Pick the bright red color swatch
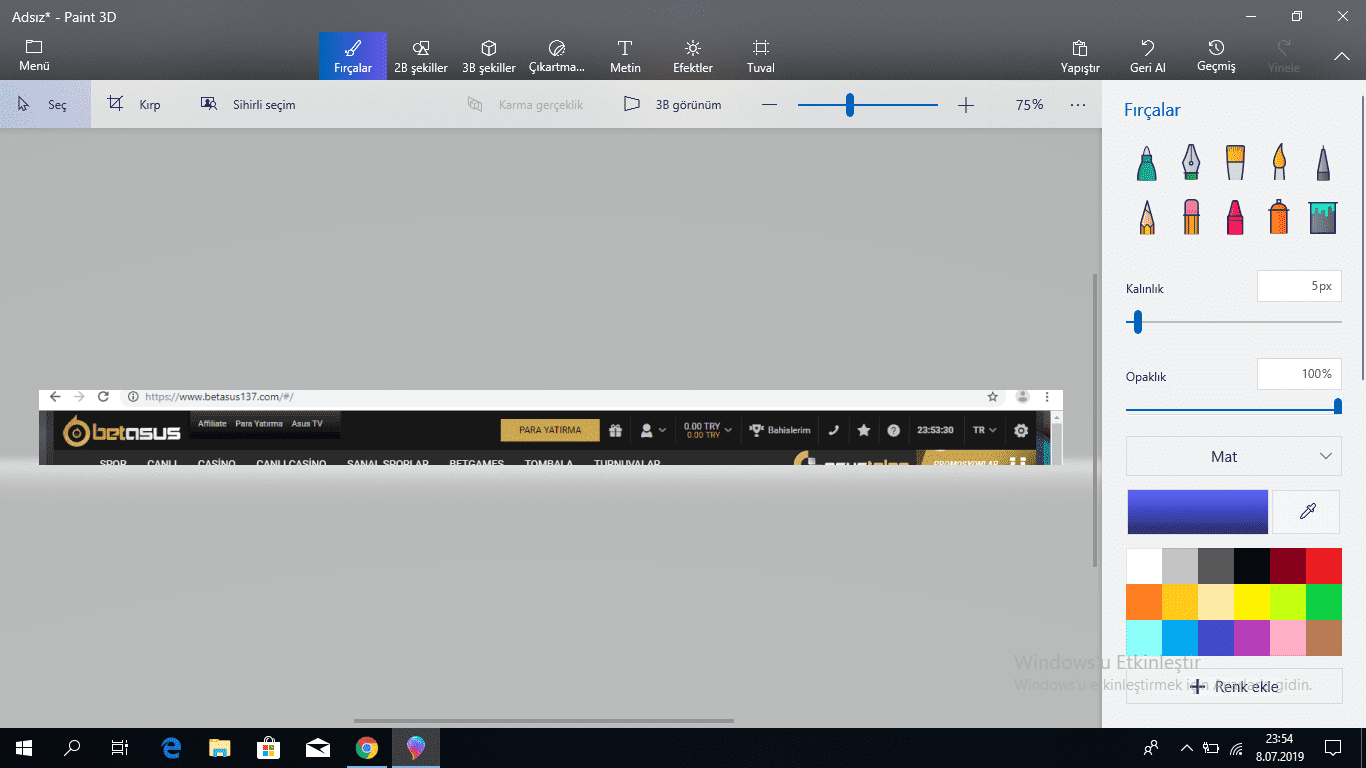Image resolution: width=1366 pixels, height=768 pixels. [x=1324, y=566]
